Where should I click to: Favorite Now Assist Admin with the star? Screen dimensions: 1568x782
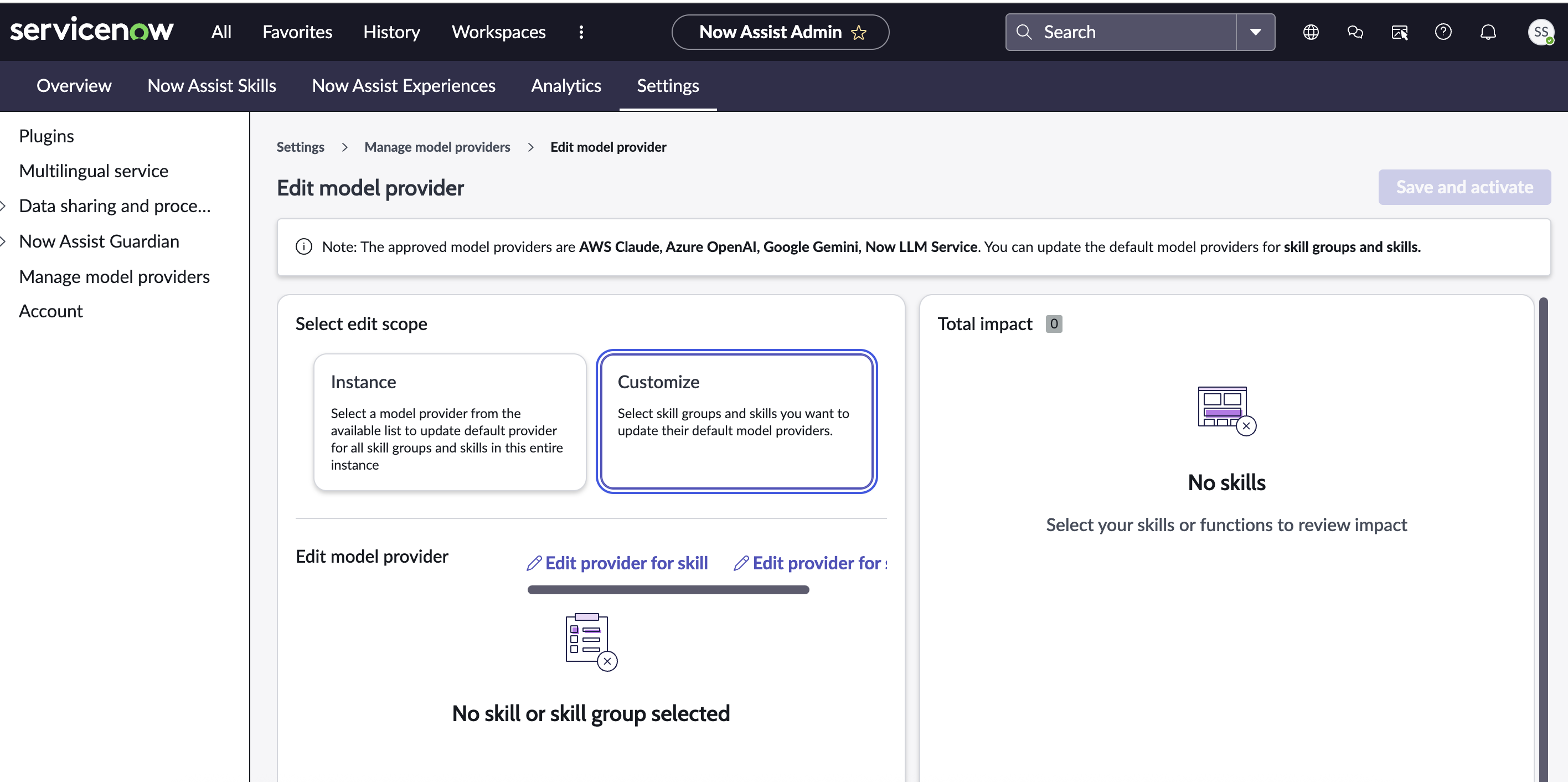pyautogui.click(x=858, y=32)
